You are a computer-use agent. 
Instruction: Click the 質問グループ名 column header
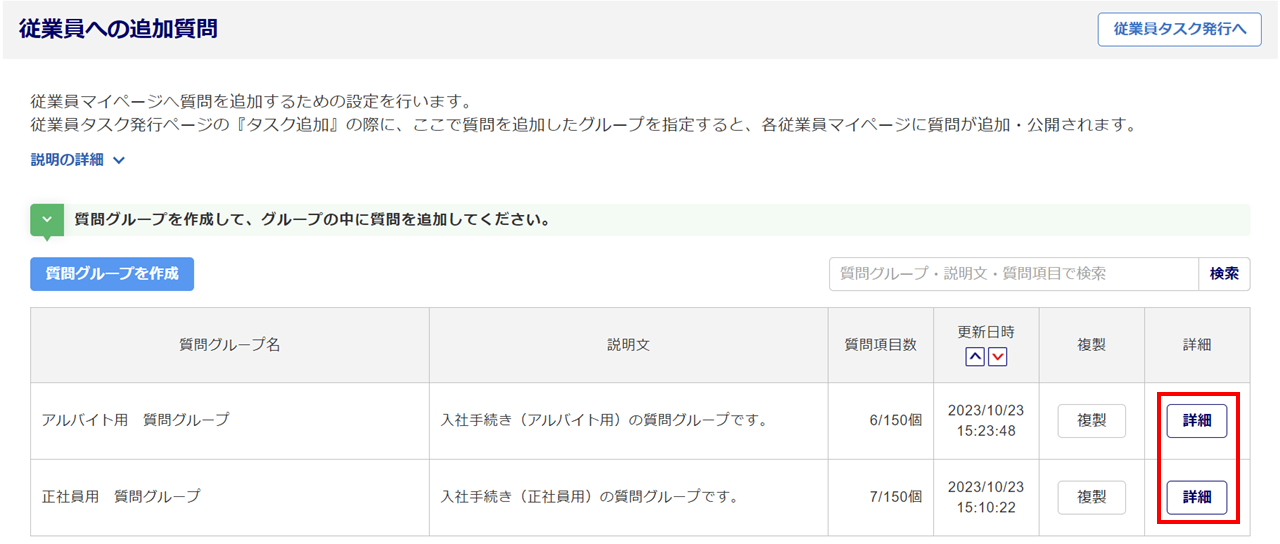click(x=229, y=345)
